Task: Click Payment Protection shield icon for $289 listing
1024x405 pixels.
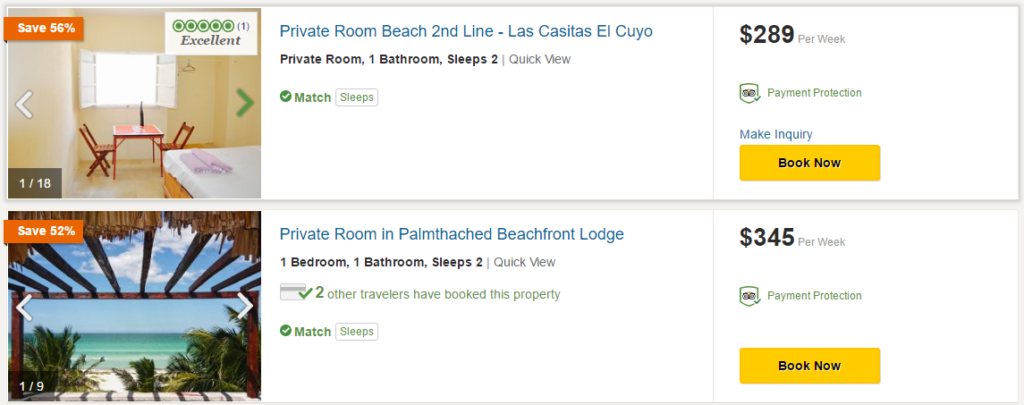Action: (x=749, y=93)
